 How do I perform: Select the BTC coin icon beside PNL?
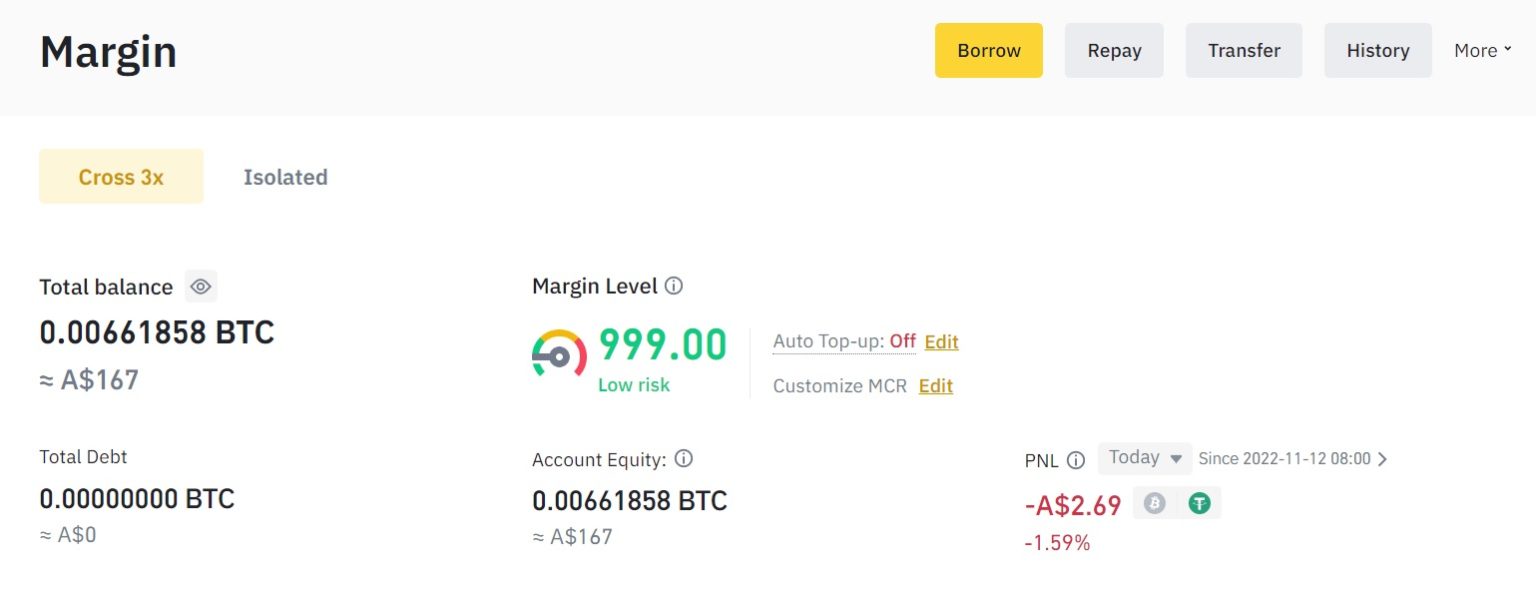[x=1157, y=503]
